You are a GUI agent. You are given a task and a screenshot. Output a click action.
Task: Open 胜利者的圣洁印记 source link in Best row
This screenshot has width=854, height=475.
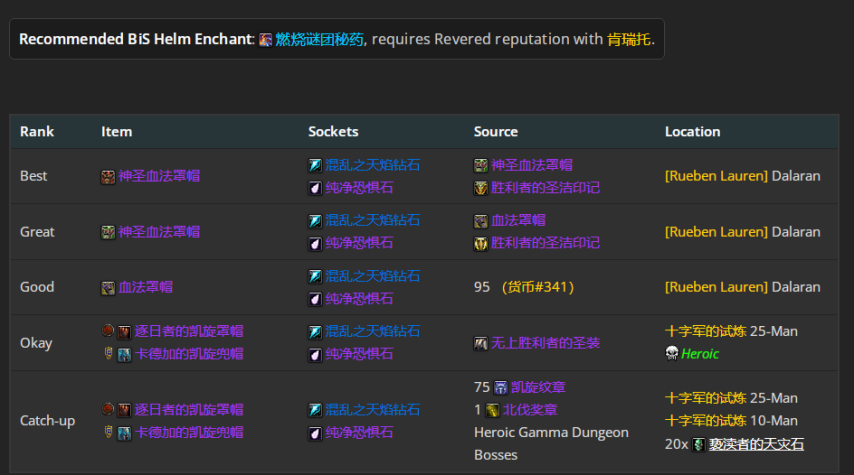pos(545,187)
